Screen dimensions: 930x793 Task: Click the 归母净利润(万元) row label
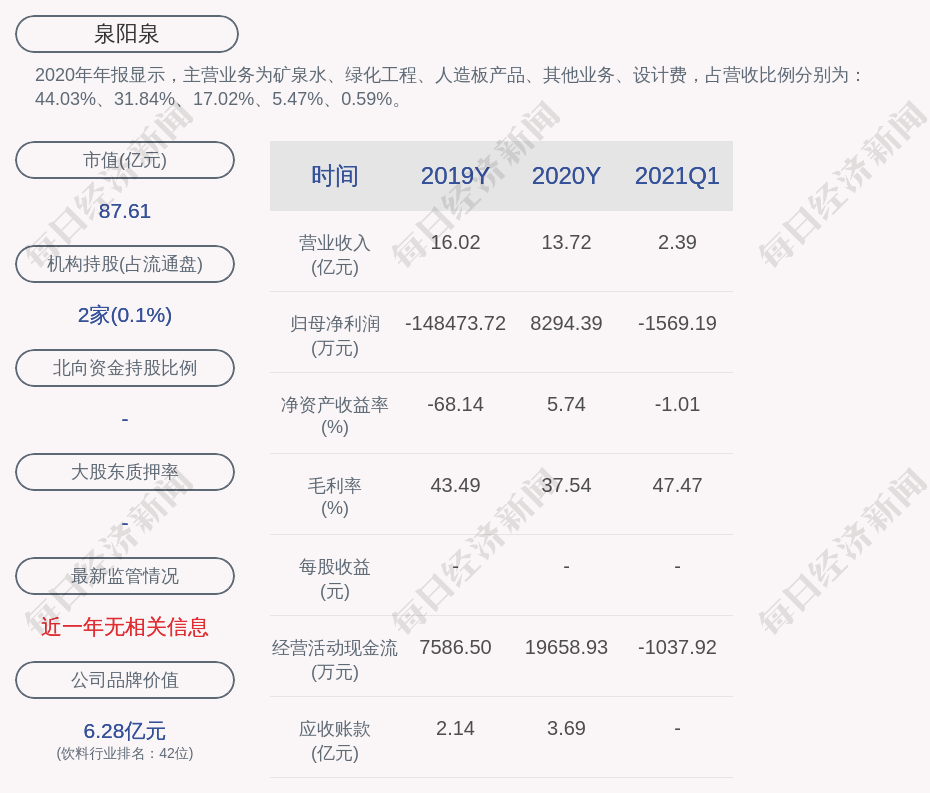pos(335,336)
